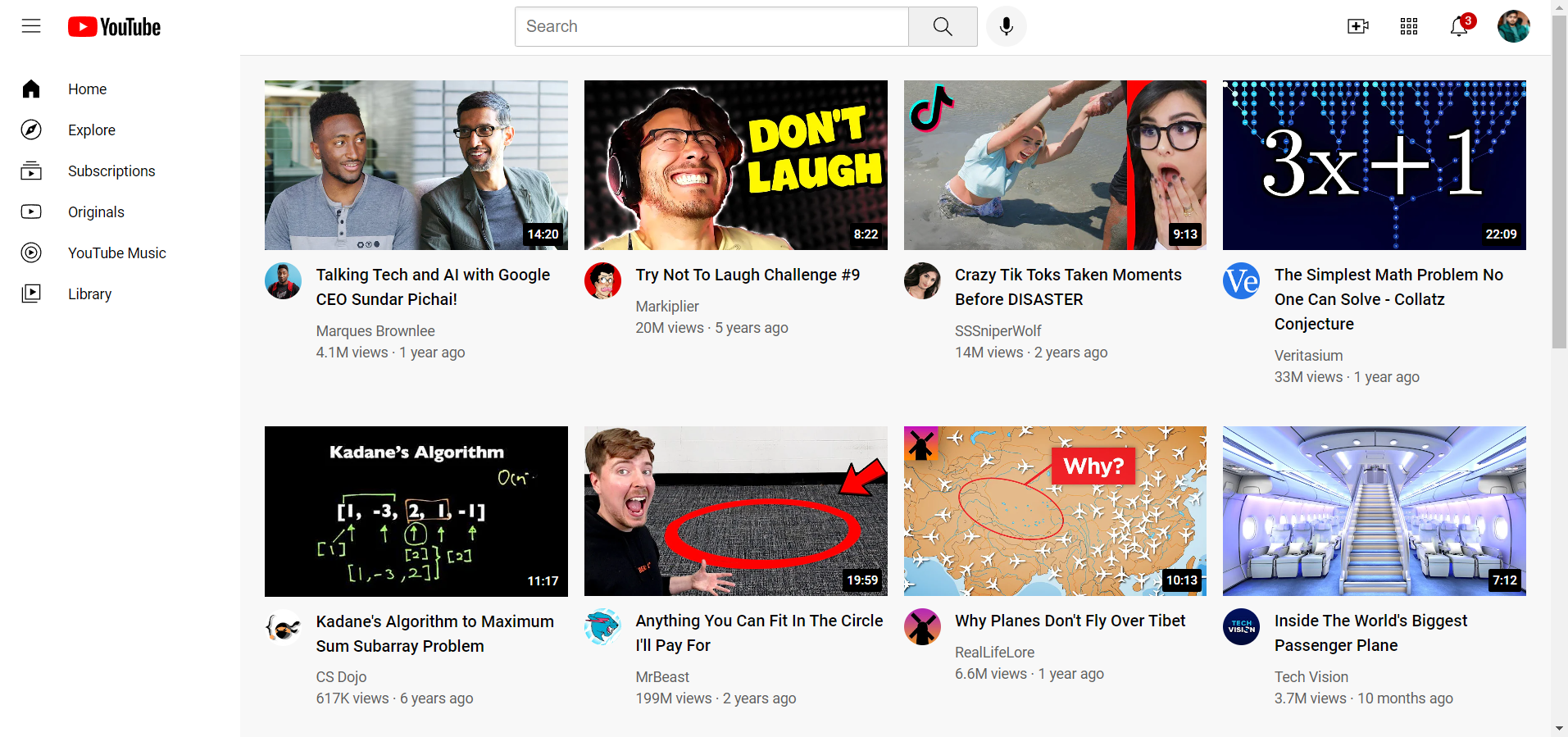Click the RealLifeLore channel name
This screenshot has width=1568, height=737.
point(994,653)
